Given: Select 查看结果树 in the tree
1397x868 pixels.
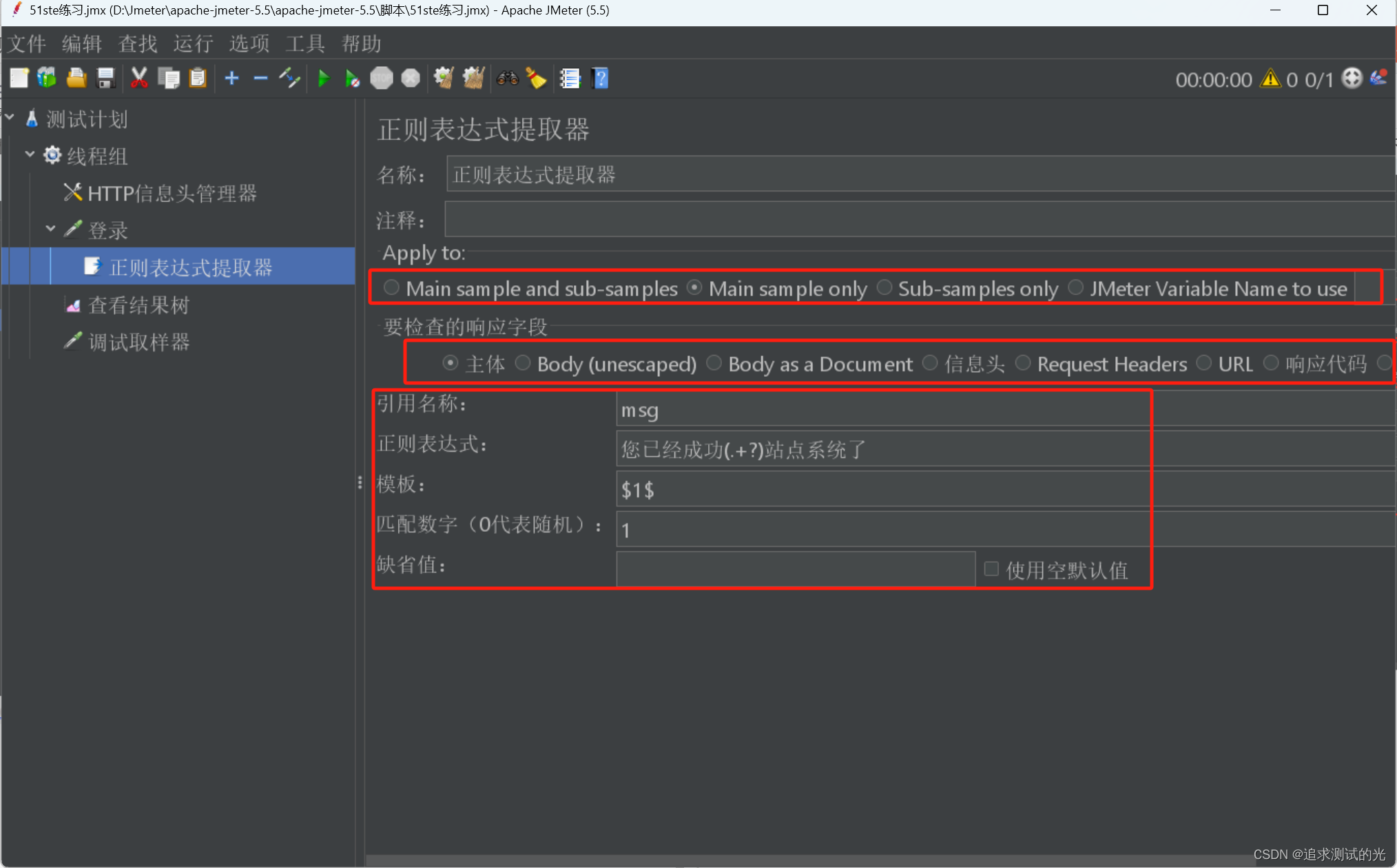Looking at the screenshot, I should click(x=139, y=305).
